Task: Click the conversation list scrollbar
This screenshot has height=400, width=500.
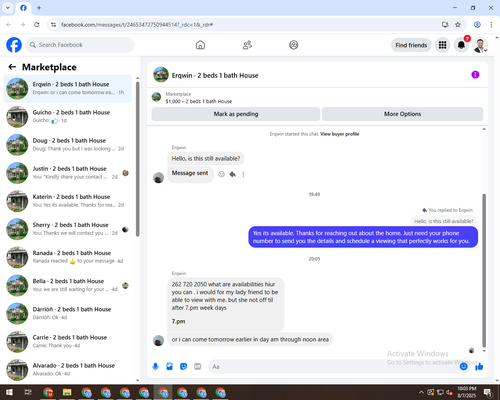Action: point(137,159)
